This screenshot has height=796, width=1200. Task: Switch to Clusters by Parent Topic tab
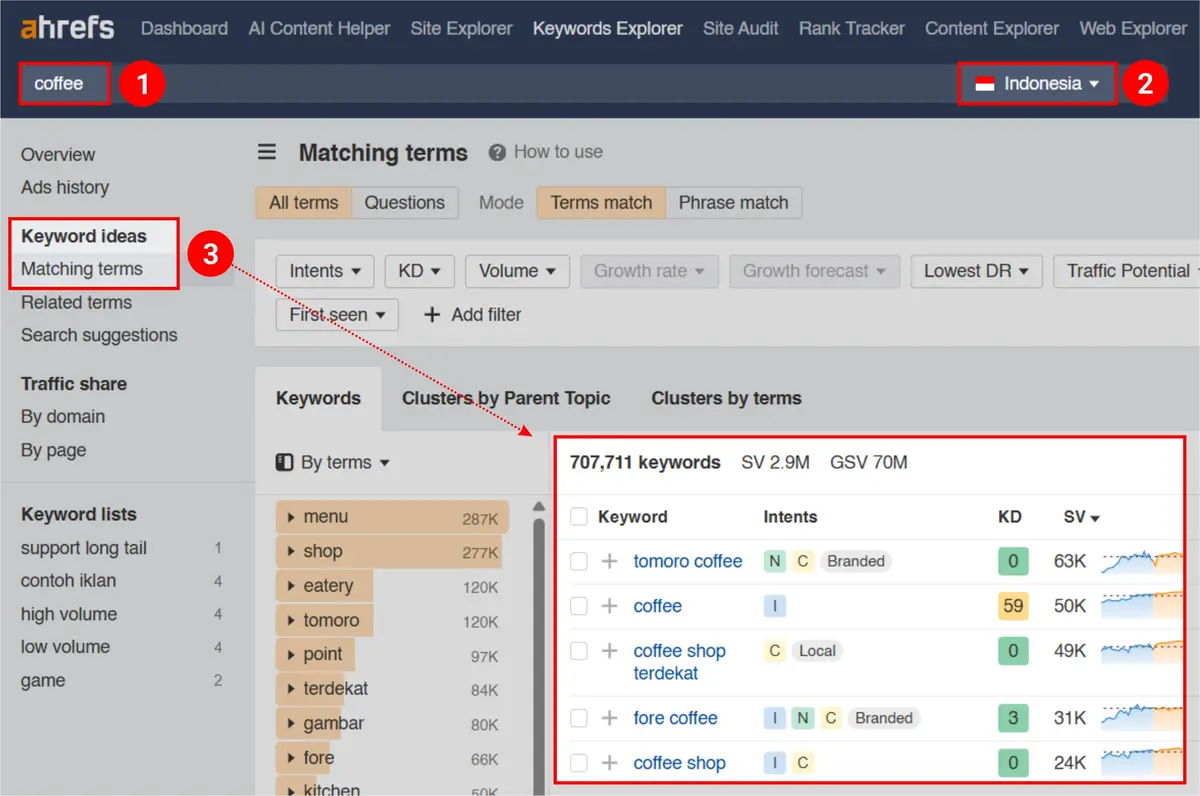point(506,398)
